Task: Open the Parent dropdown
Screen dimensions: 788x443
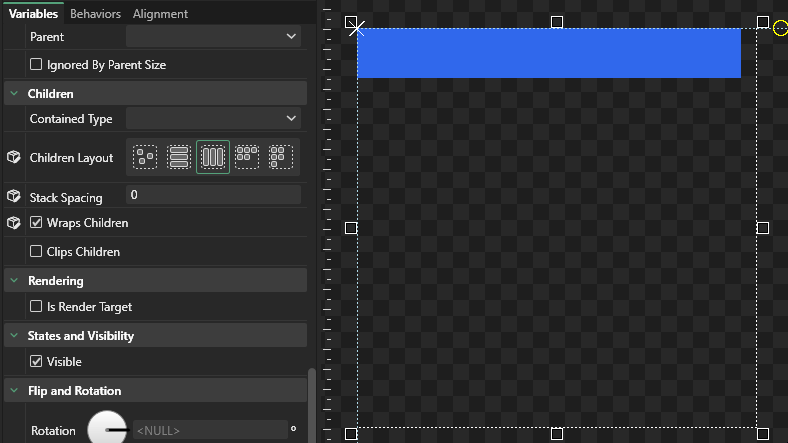Action: pos(213,37)
